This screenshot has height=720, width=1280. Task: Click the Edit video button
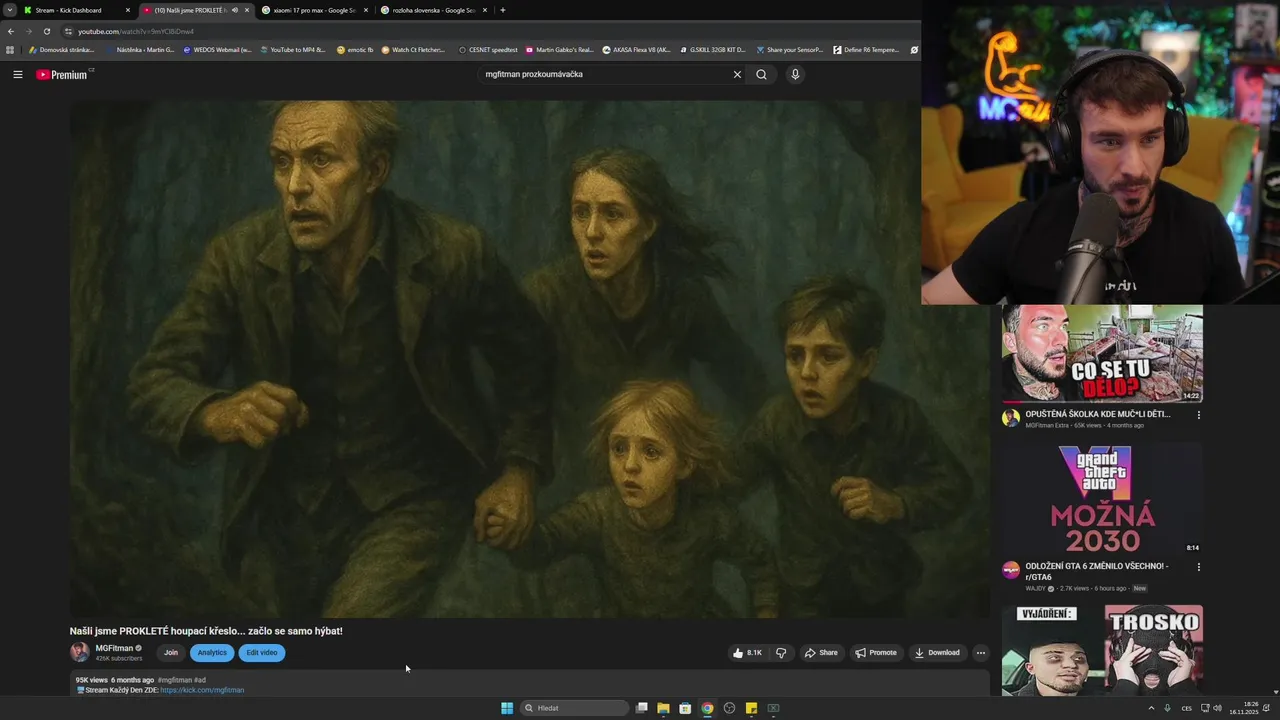pos(262,653)
